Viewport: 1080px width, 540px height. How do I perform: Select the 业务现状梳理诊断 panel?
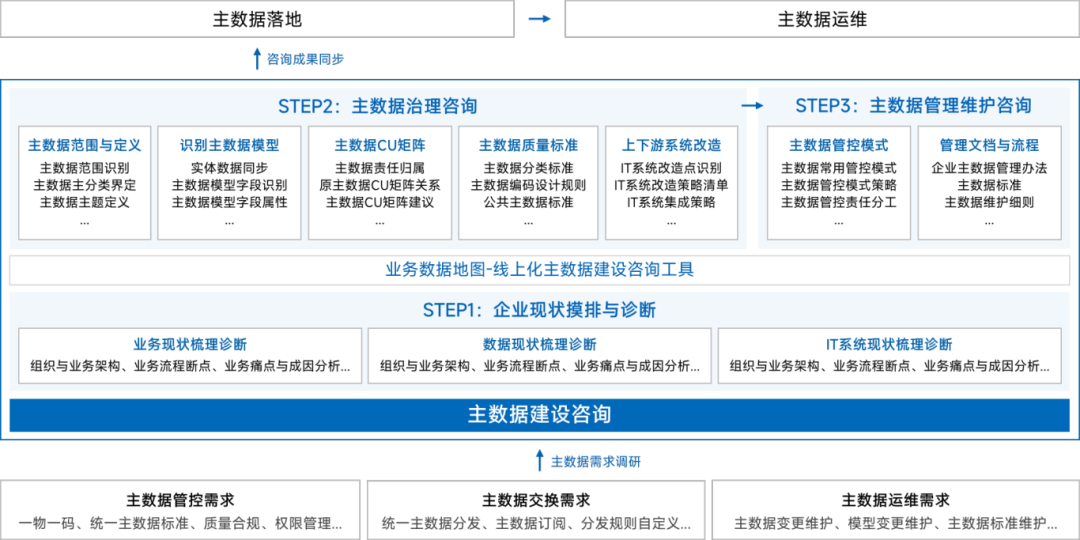(190, 355)
